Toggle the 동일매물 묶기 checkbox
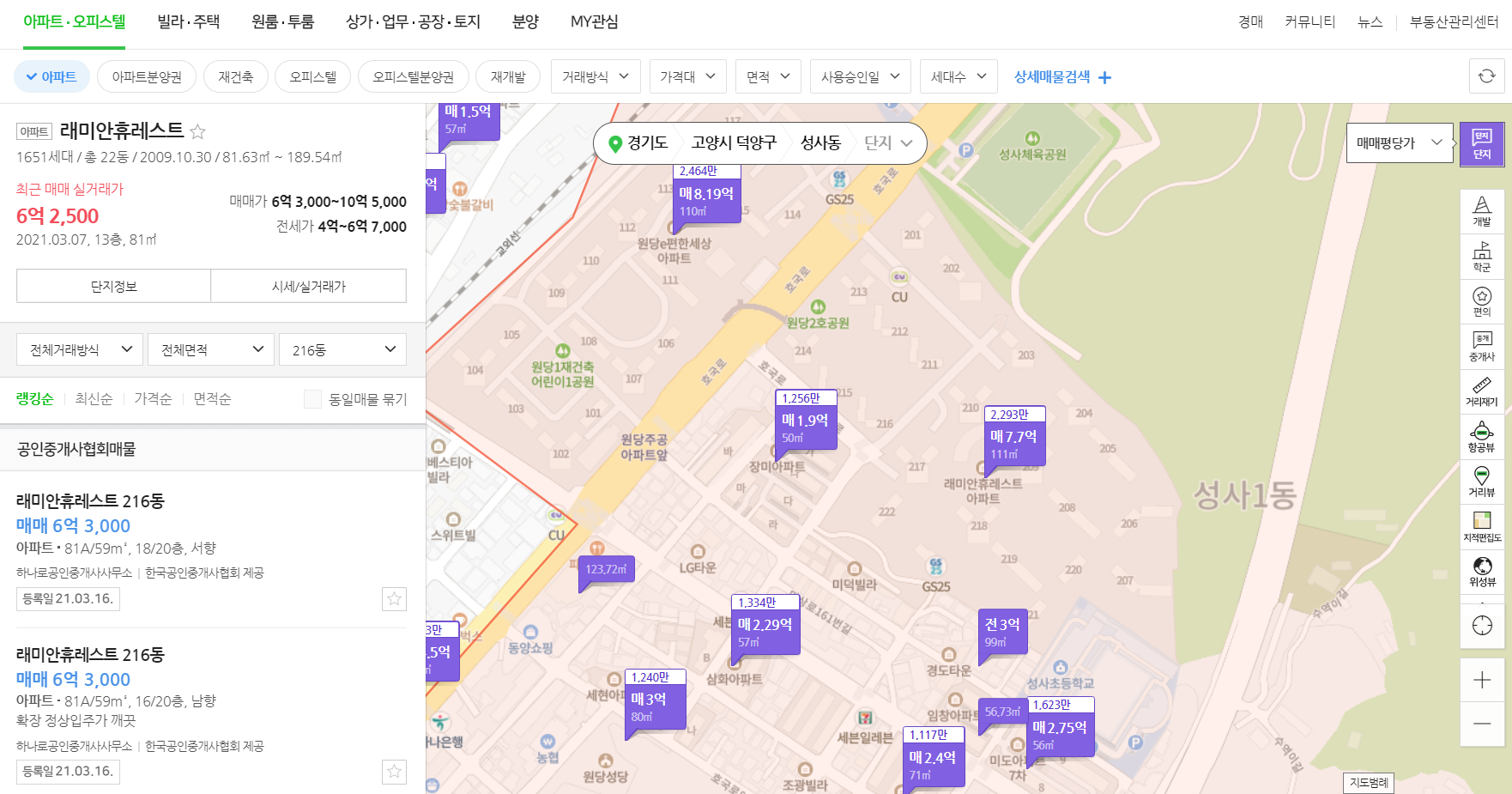Image resolution: width=1512 pixels, height=794 pixels. (312, 399)
